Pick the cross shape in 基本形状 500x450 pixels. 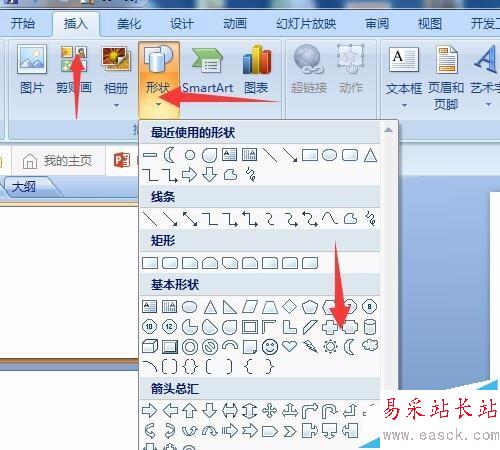click(x=330, y=327)
